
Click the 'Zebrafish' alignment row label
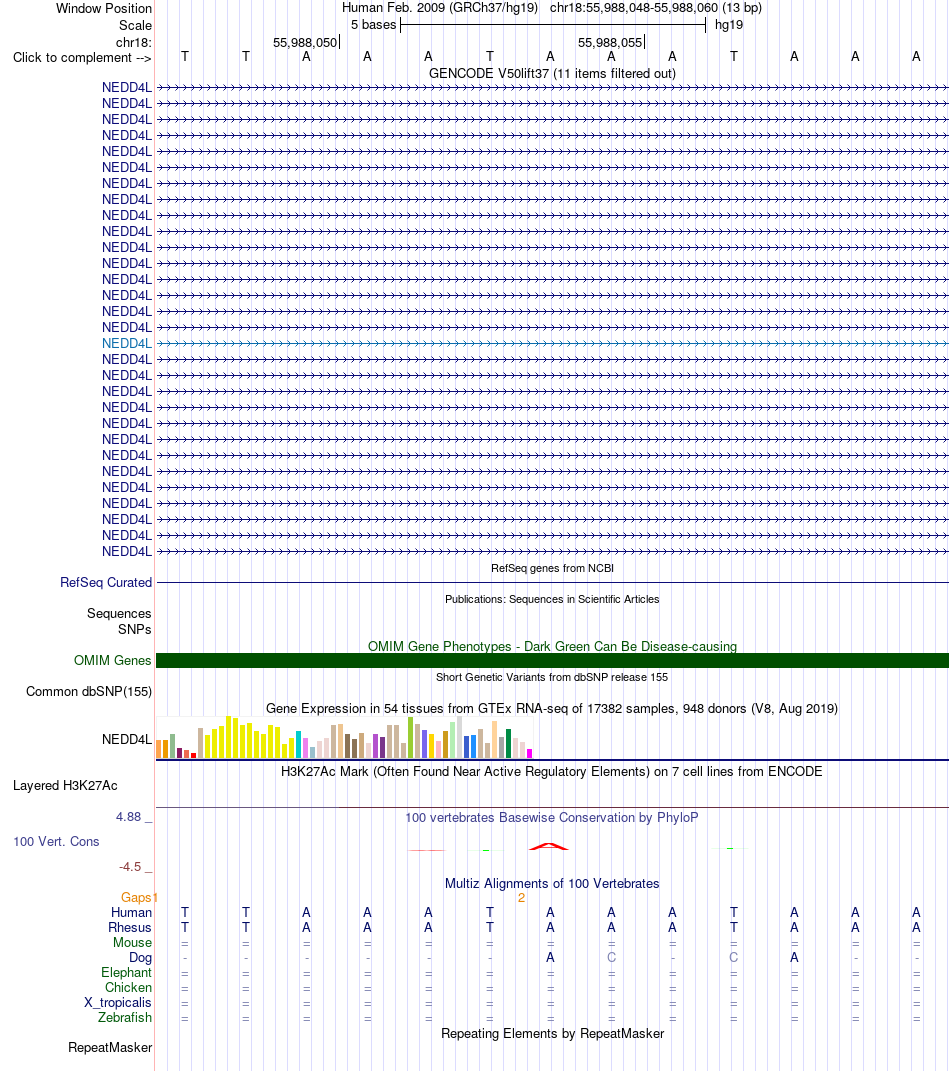tap(125, 1018)
